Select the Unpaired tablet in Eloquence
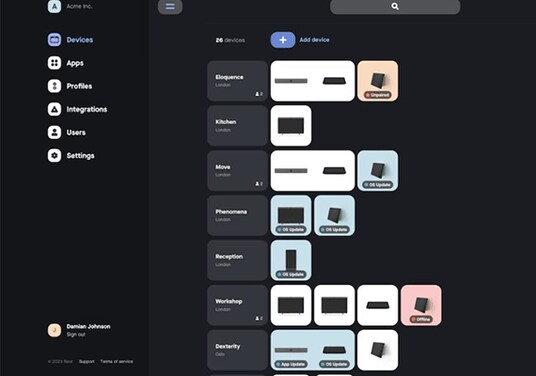Image resolution: width=536 pixels, height=376 pixels. 377,81
